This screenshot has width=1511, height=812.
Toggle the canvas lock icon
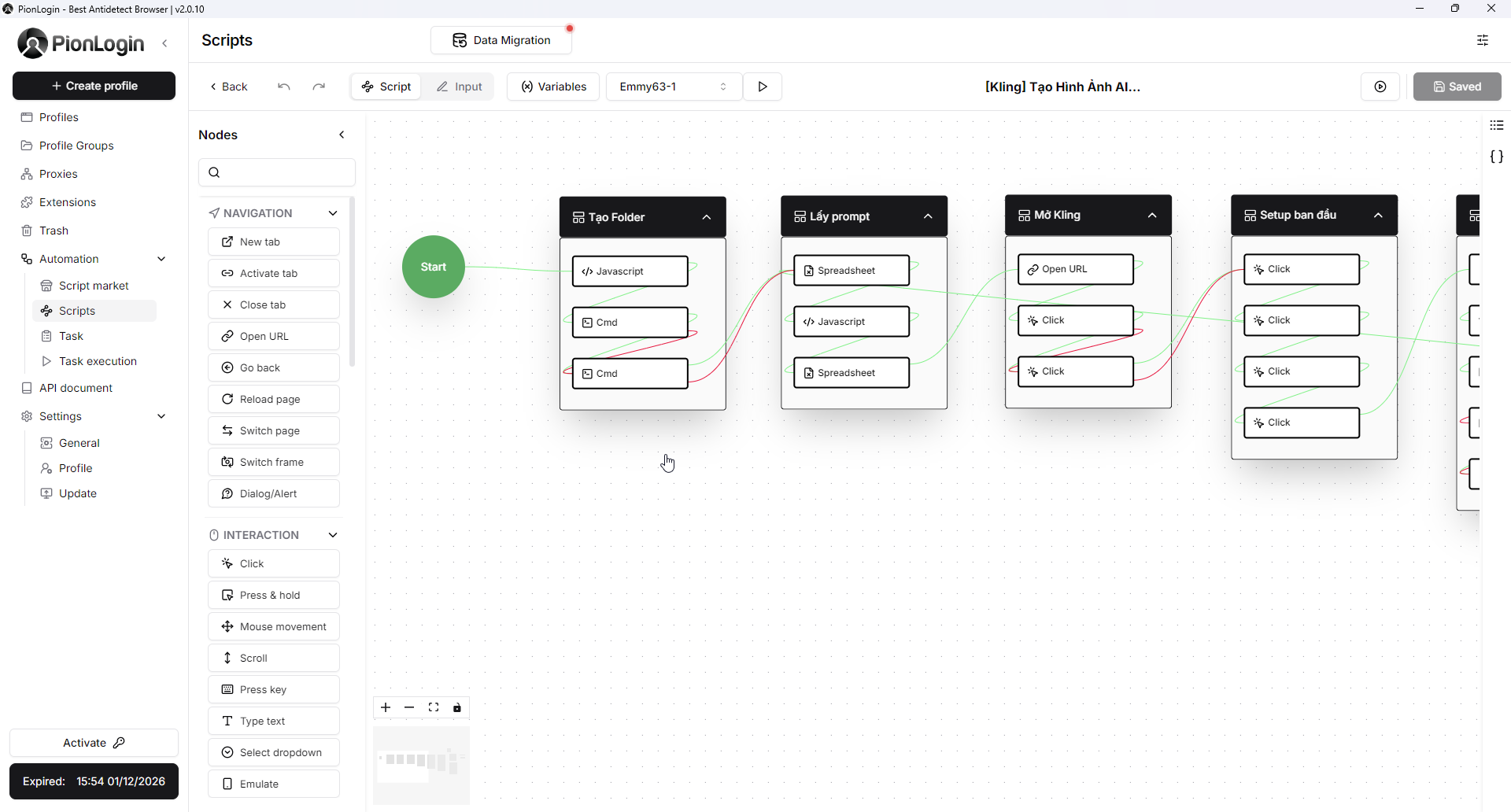pyautogui.click(x=457, y=707)
